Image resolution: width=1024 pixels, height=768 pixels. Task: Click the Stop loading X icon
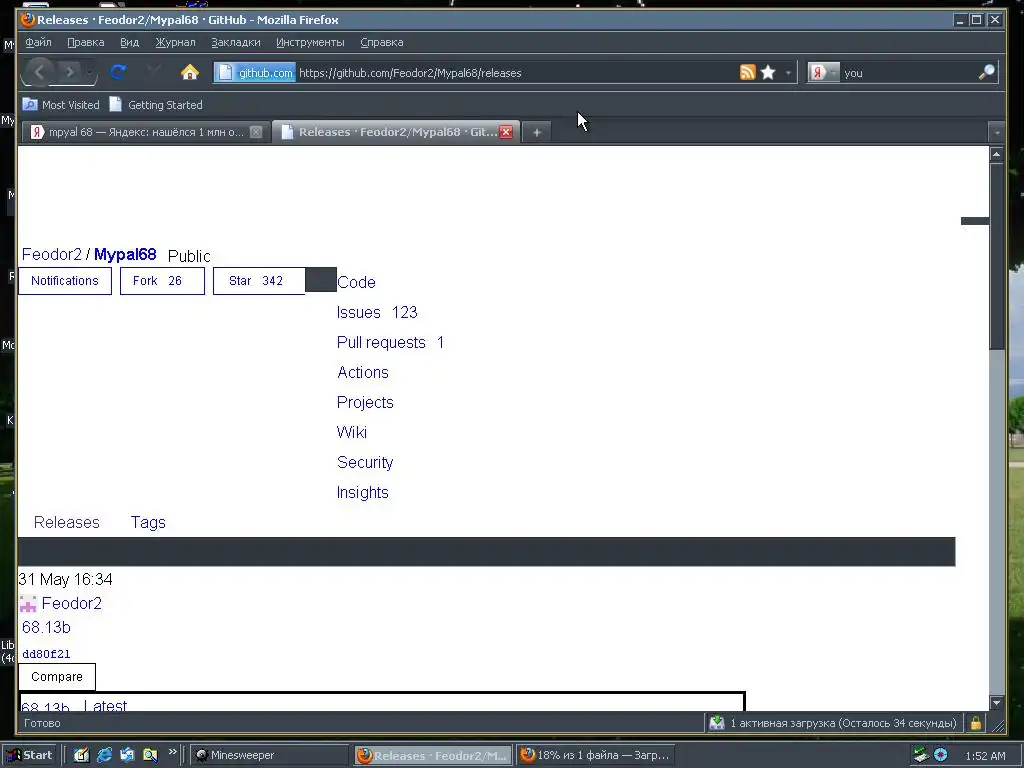coord(154,72)
